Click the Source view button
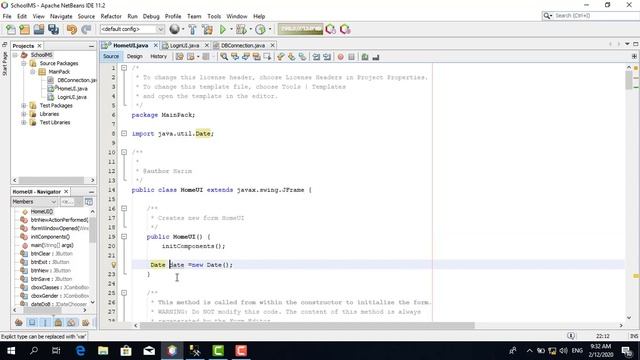Screen dimensions: 640x360 (x=111, y=57)
